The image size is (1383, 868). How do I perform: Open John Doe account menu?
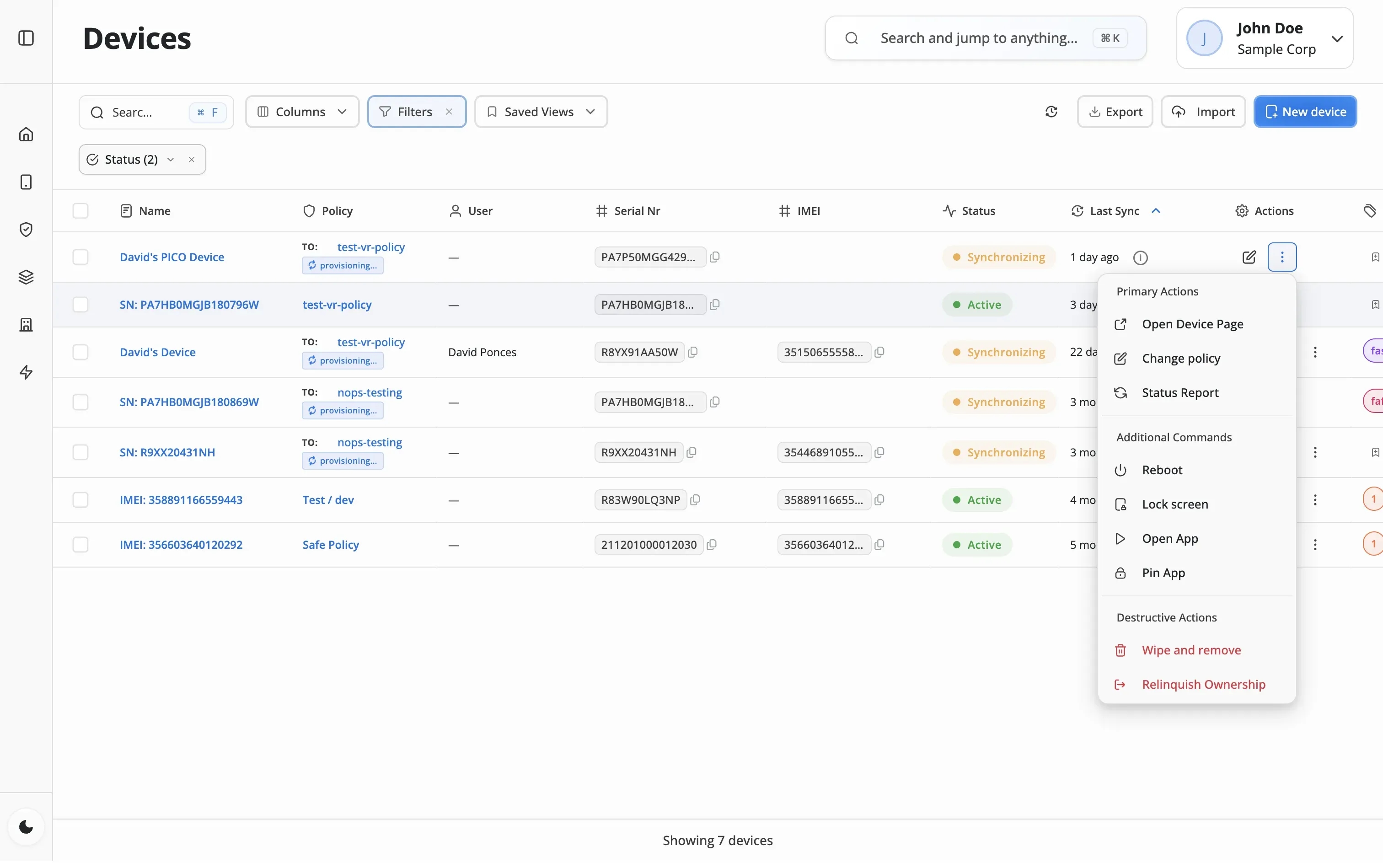pos(1264,38)
